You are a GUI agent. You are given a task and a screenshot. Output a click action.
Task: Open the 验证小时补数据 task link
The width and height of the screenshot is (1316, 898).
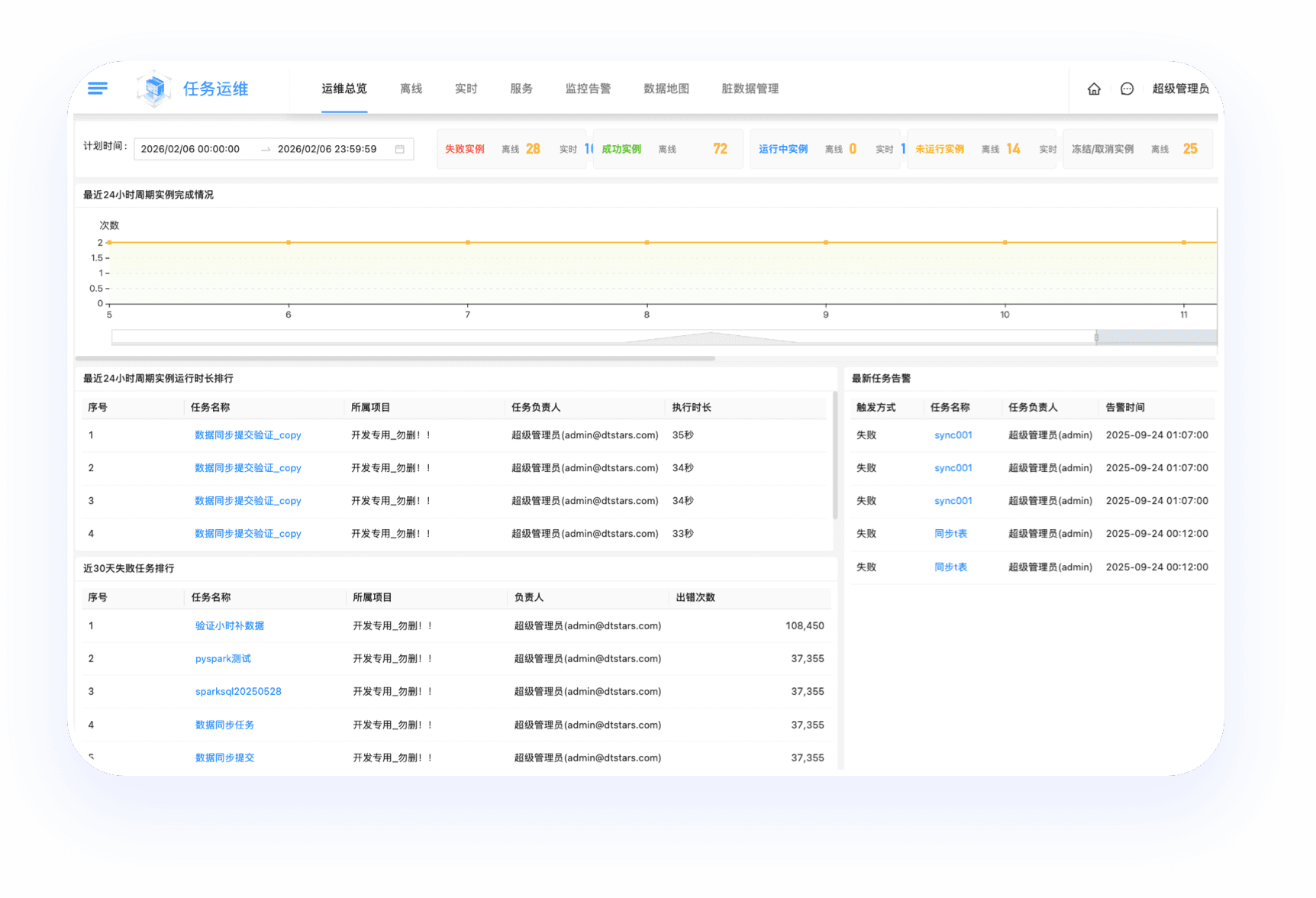pyautogui.click(x=230, y=625)
